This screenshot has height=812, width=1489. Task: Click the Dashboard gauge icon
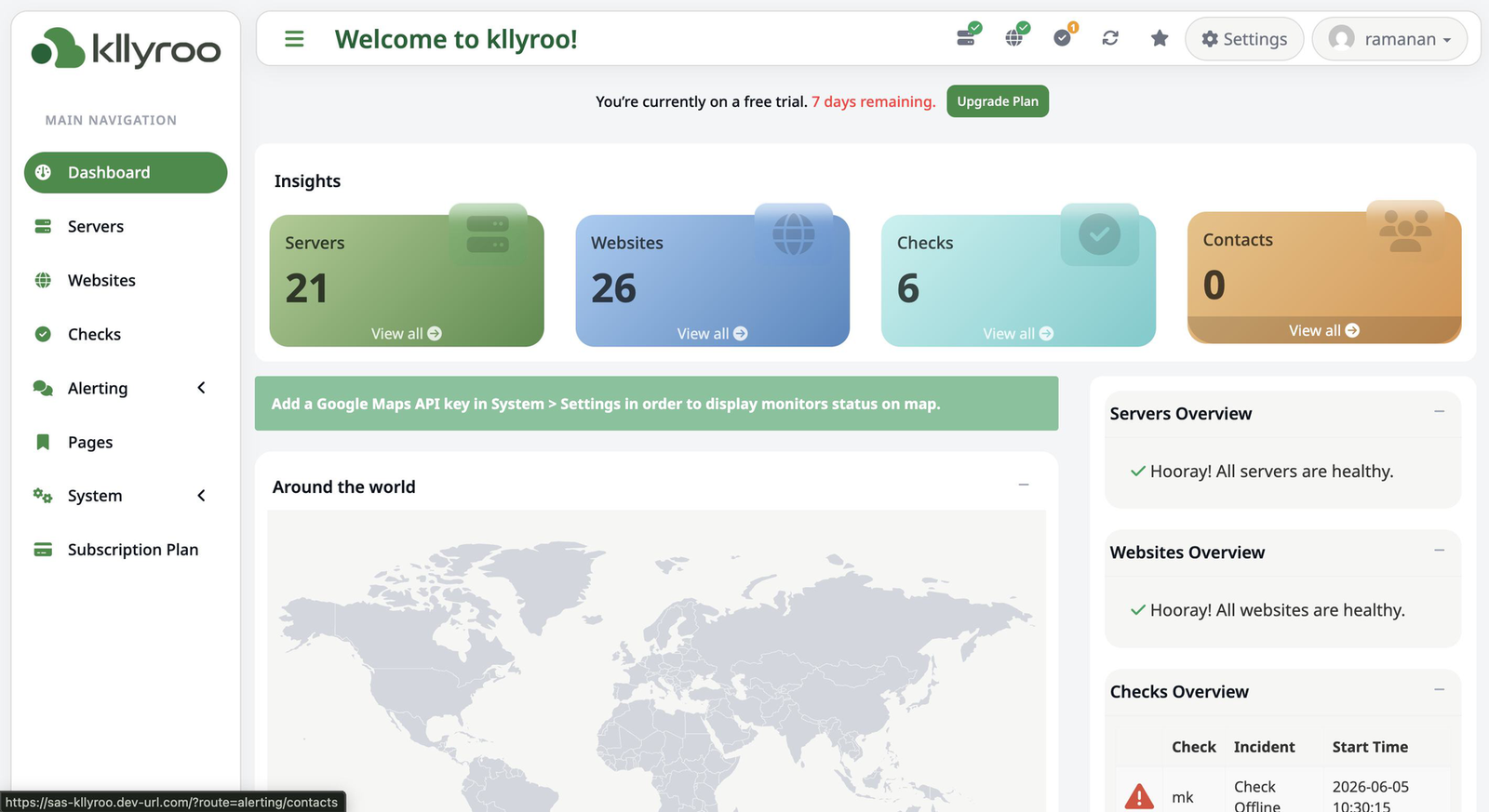[x=43, y=172]
